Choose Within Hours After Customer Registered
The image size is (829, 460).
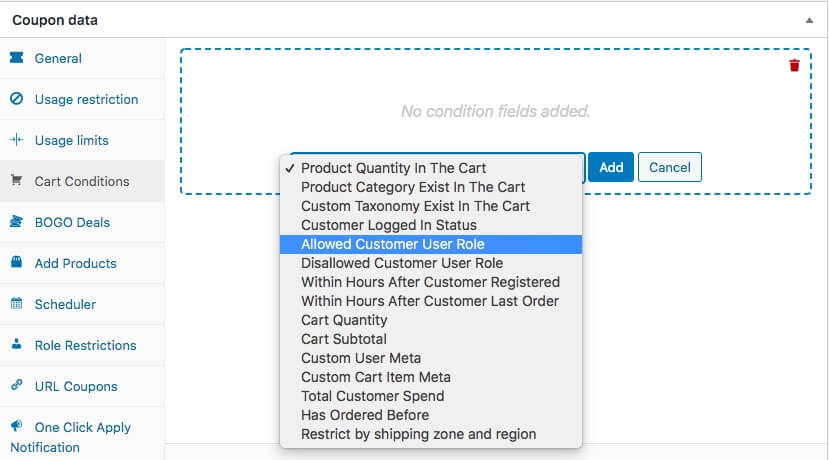(431, 282)
